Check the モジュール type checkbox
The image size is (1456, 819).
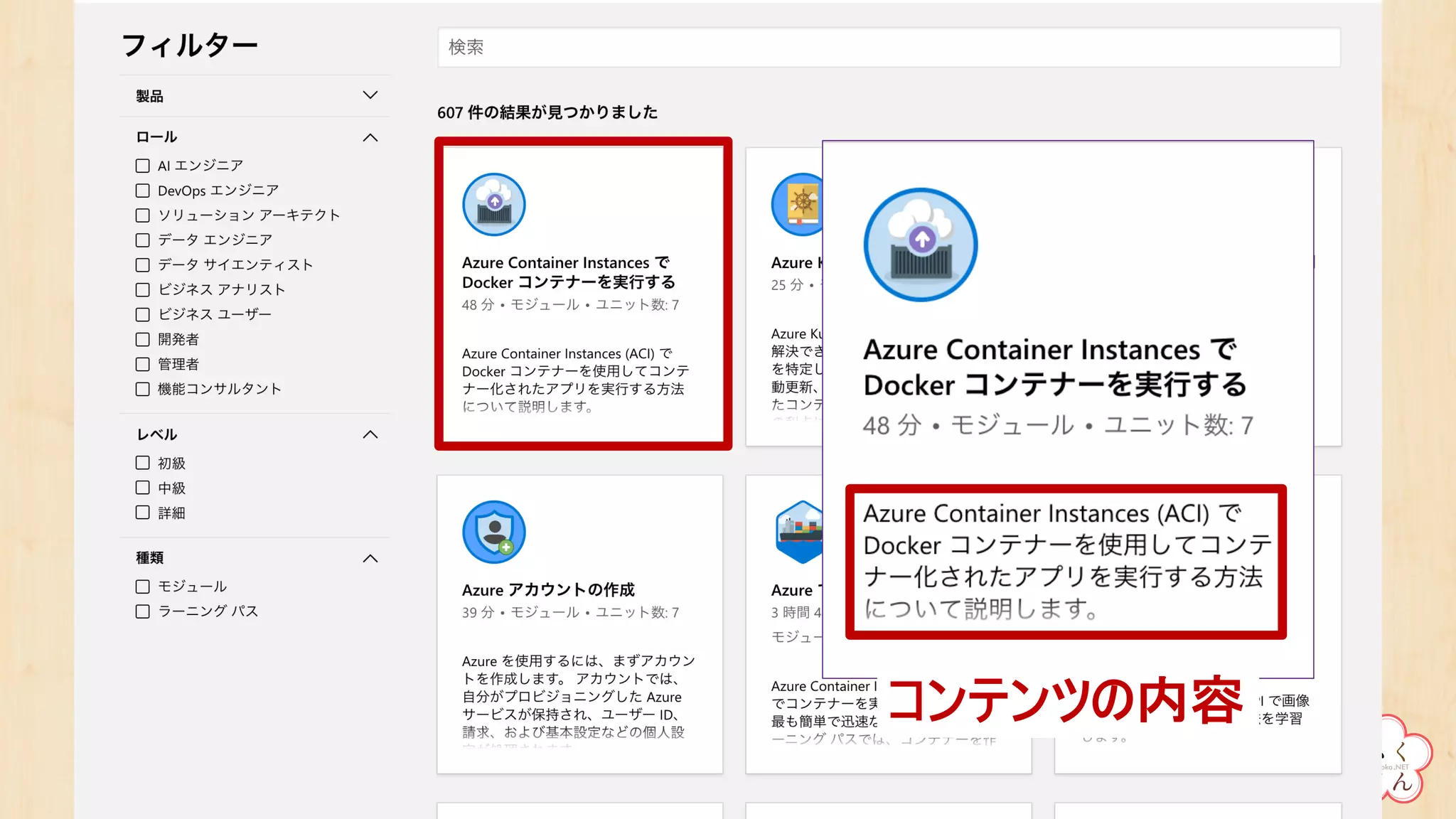143,587
